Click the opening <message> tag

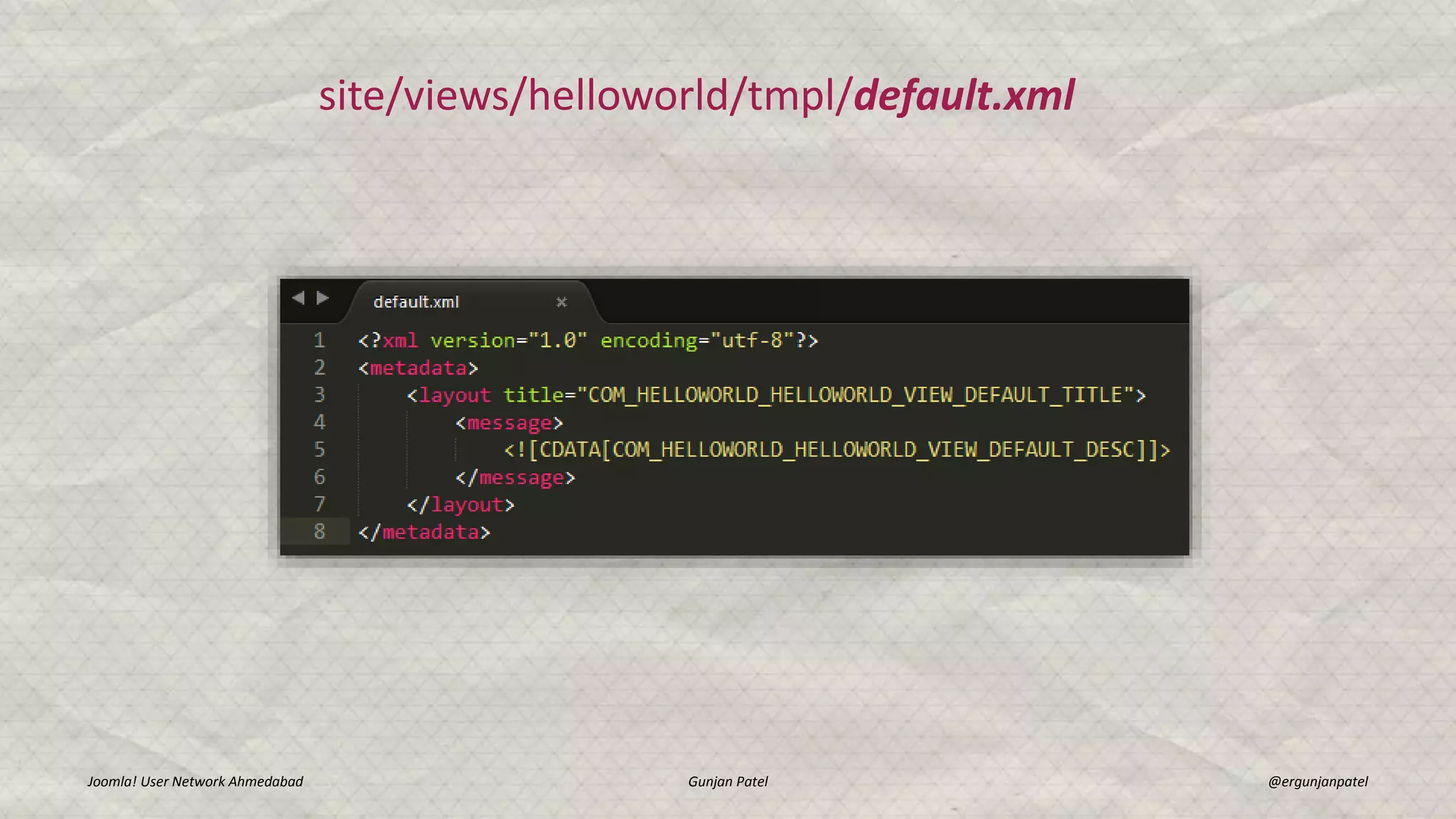509,423
